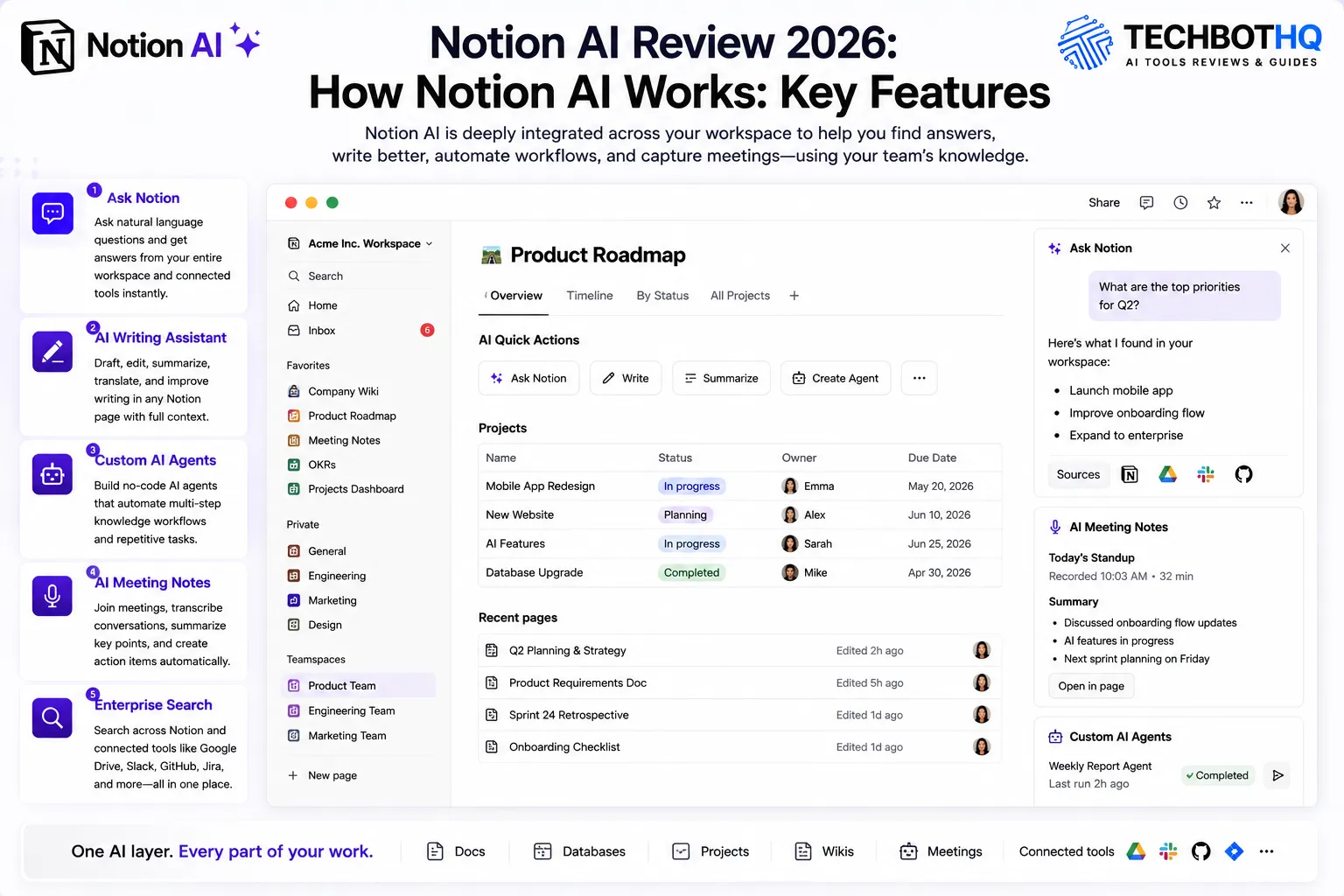Screen dimensions: 1344x896
Task: Click the bottom-bar more connected tools ellipsis
Action: 1266,851
